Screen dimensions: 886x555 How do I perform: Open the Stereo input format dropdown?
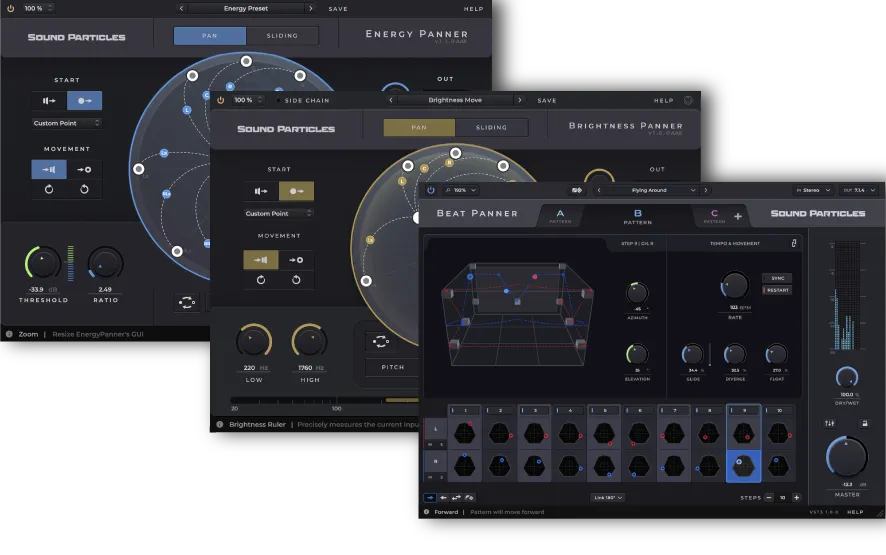[813, 190]
